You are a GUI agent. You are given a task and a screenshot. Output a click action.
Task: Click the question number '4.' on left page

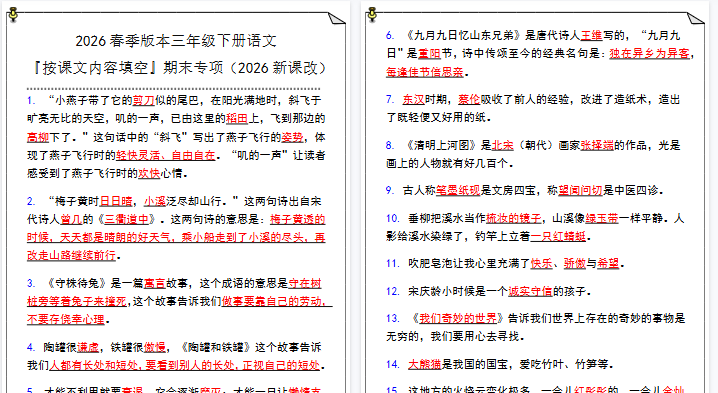click(x=31, y=347)
